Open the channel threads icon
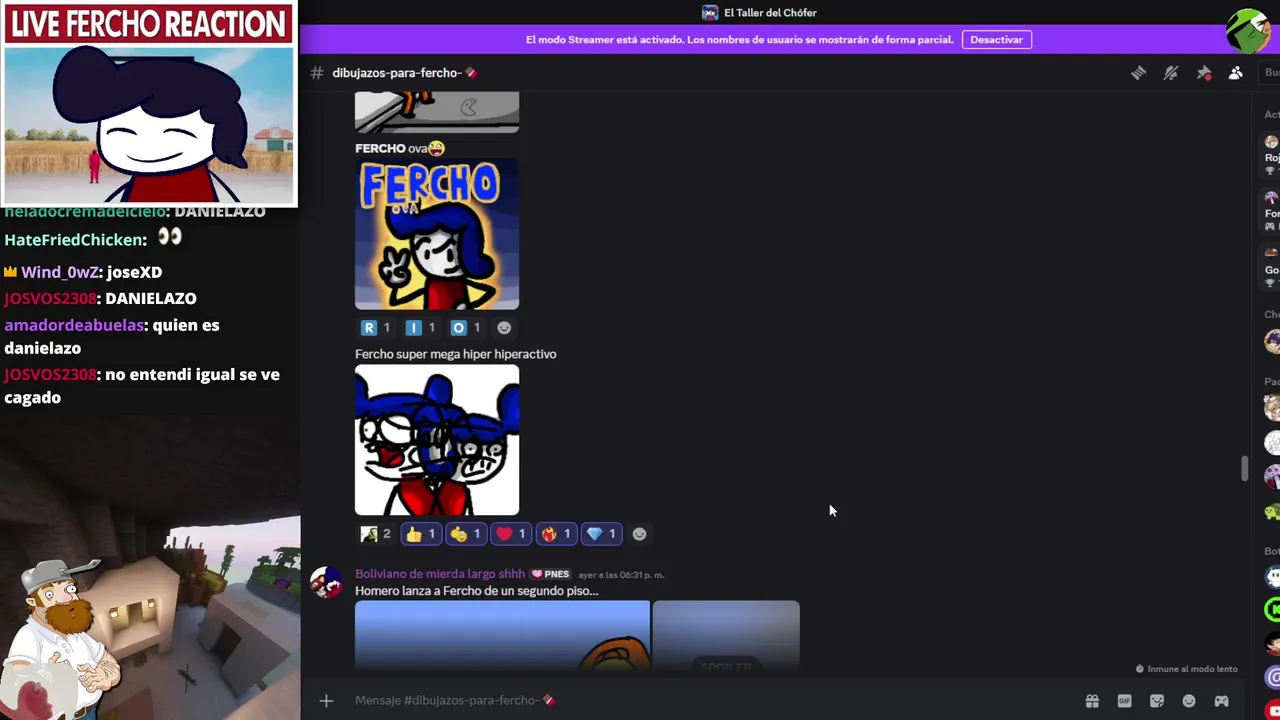The width and height of the screenshot is (1280, 720). click(x=1138, y=73)
